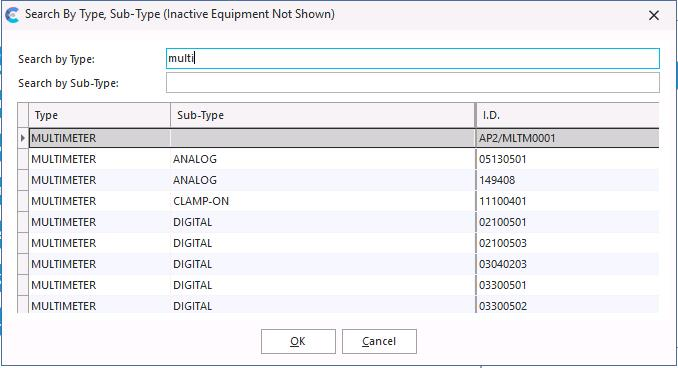Select I.D. cell 11100401
This screenshot has width=678, height=368.
coord(567,201)
